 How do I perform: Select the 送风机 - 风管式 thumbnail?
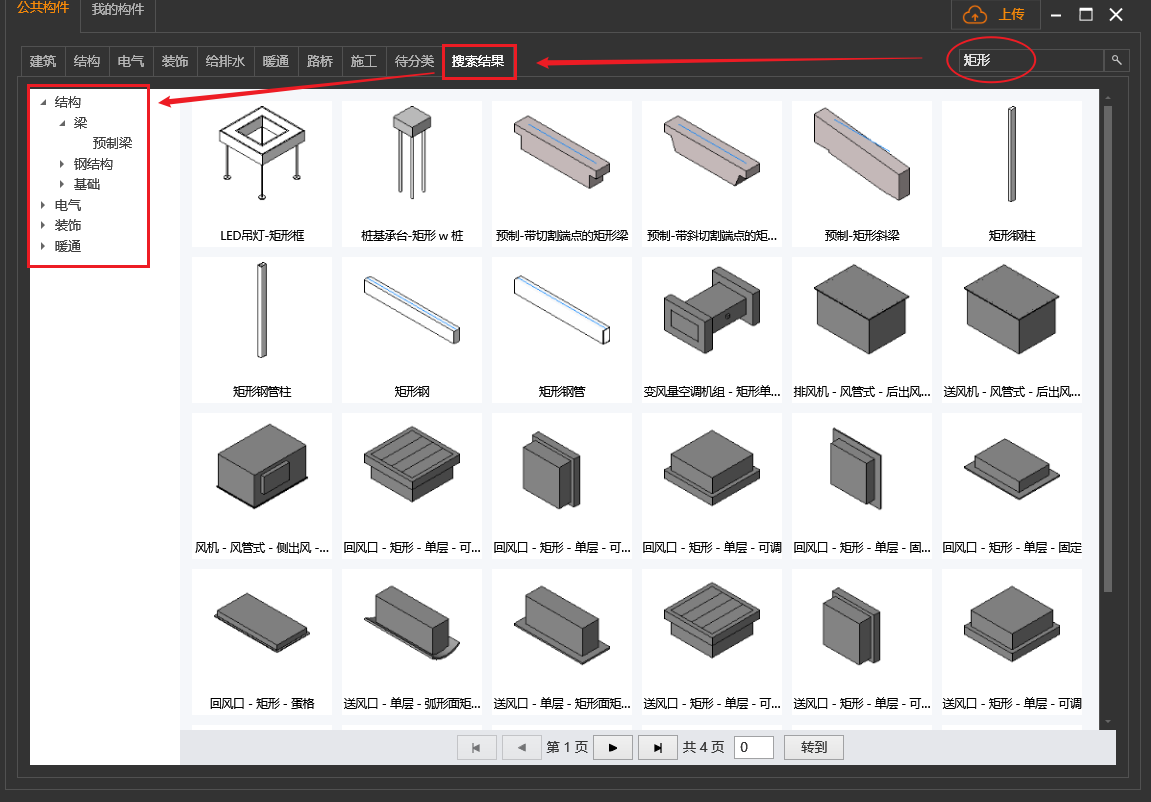(x=1012, y=329)
